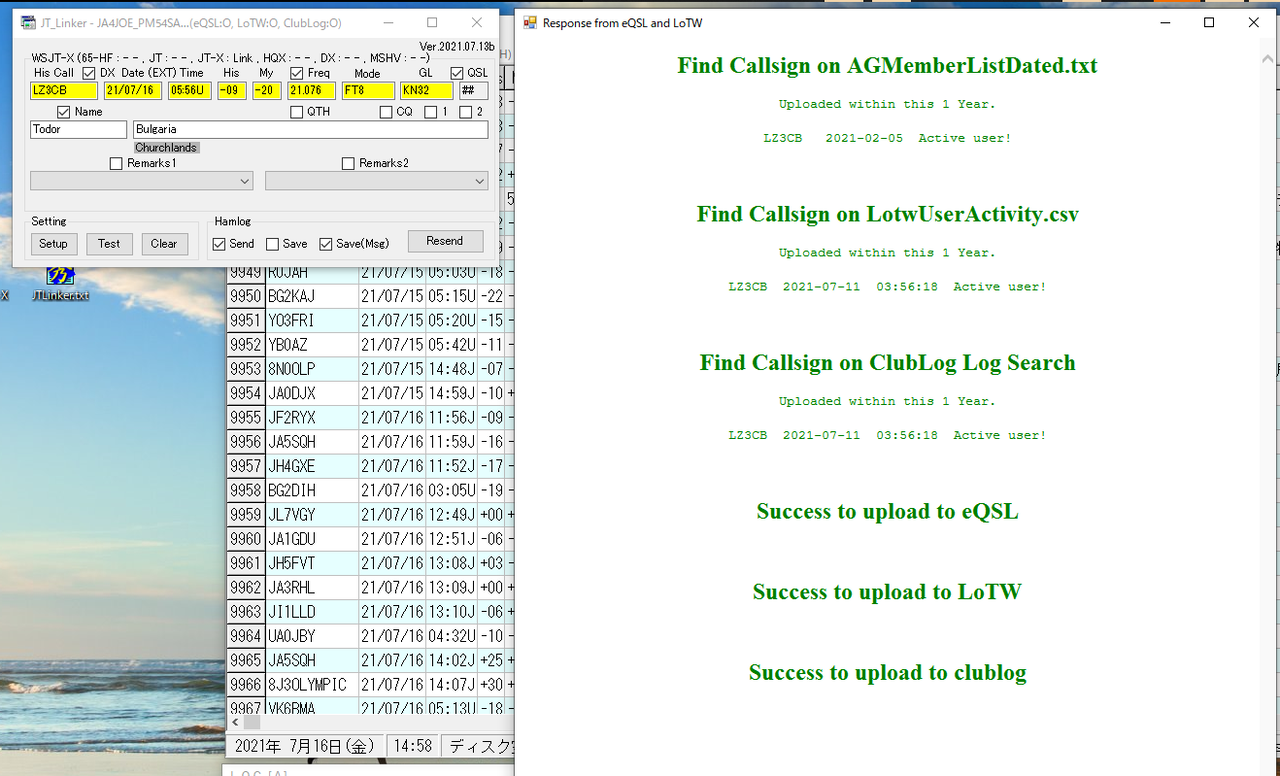Click the JT_Linker title bar app icon

29,22
